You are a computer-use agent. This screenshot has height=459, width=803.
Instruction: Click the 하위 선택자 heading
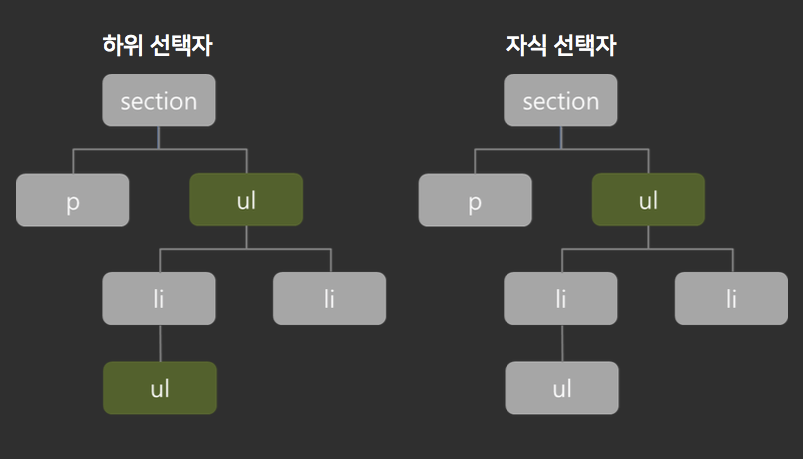(x=157, y=45)
